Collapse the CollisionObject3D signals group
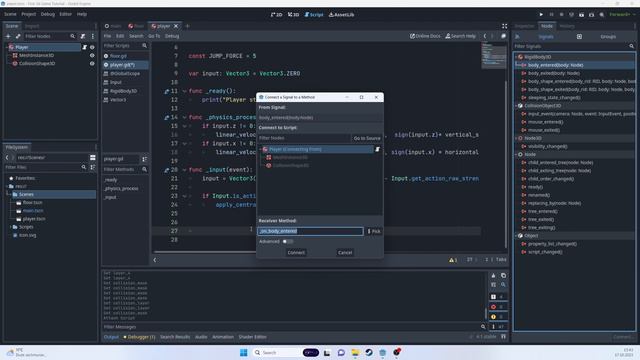The width and height of the screenshot is (640, 360). click(516, 106)
